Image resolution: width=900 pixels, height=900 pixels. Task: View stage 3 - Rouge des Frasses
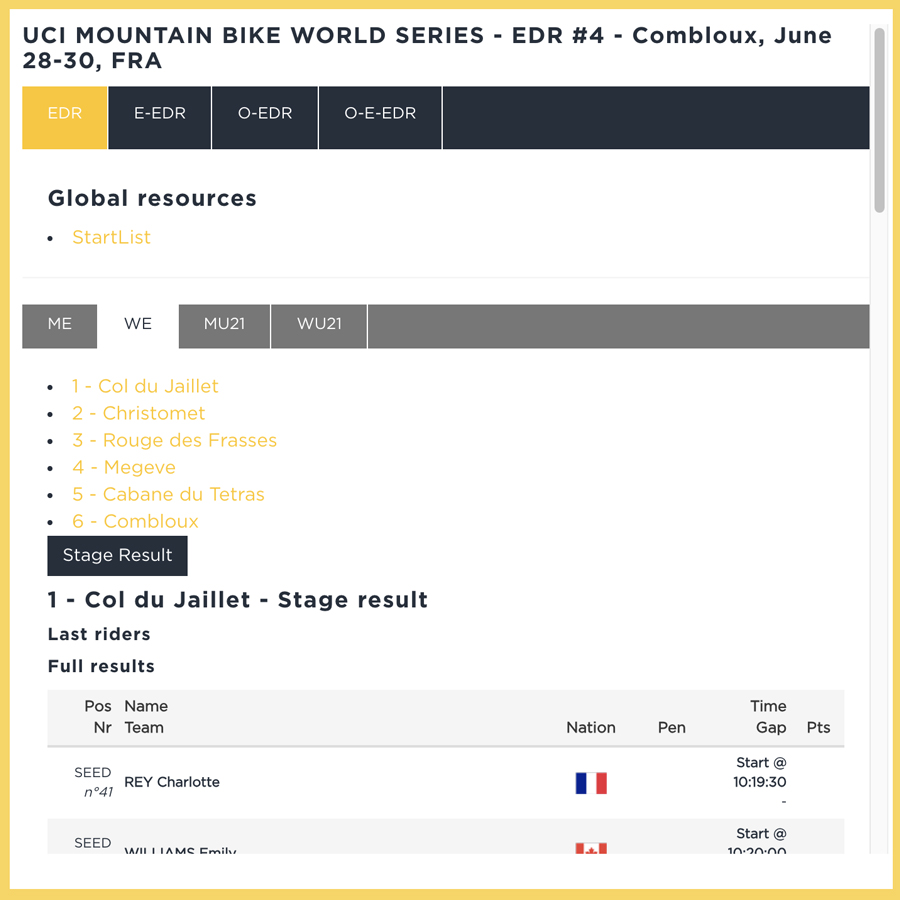[x=174, y=441]
